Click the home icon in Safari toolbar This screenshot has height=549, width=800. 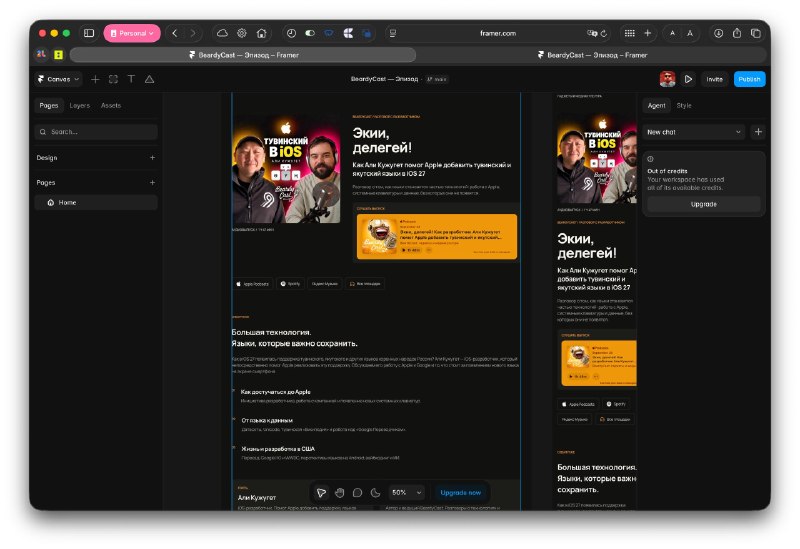click(261, 33)
